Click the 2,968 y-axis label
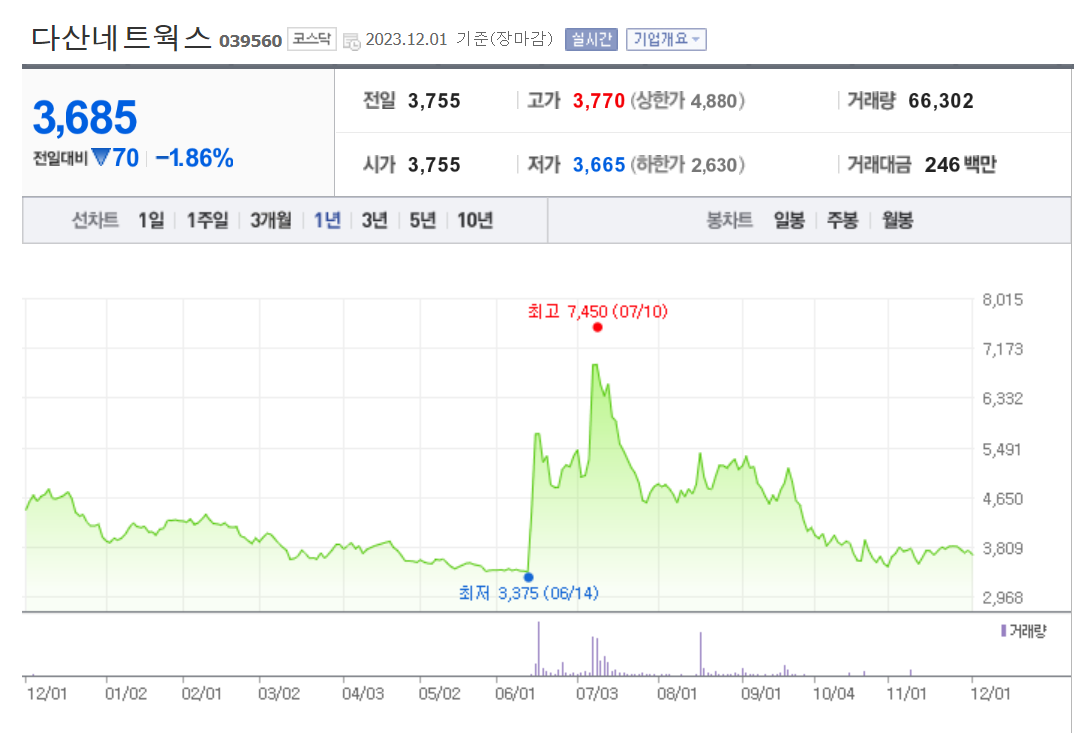Image resolution: width=1074 pixels, height=733 pixels. [x=1003, y=598]
